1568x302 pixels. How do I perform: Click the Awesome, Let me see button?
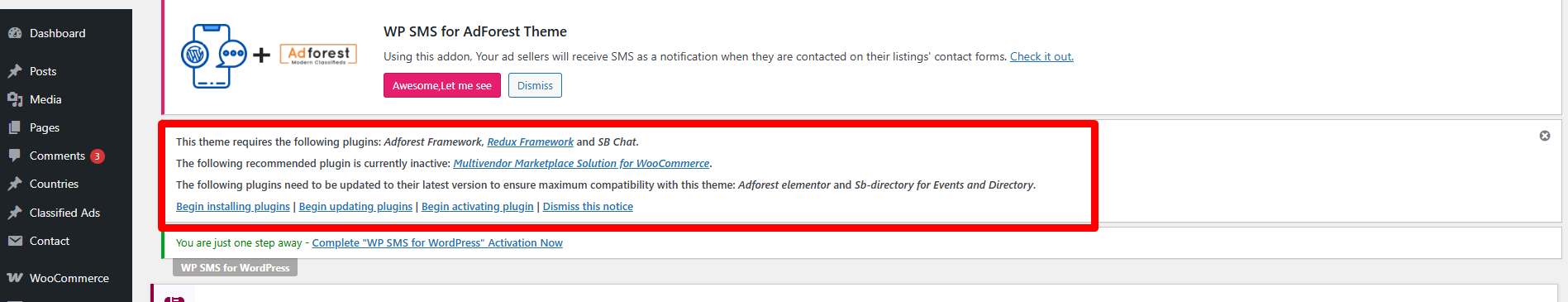tap(442, 85)
